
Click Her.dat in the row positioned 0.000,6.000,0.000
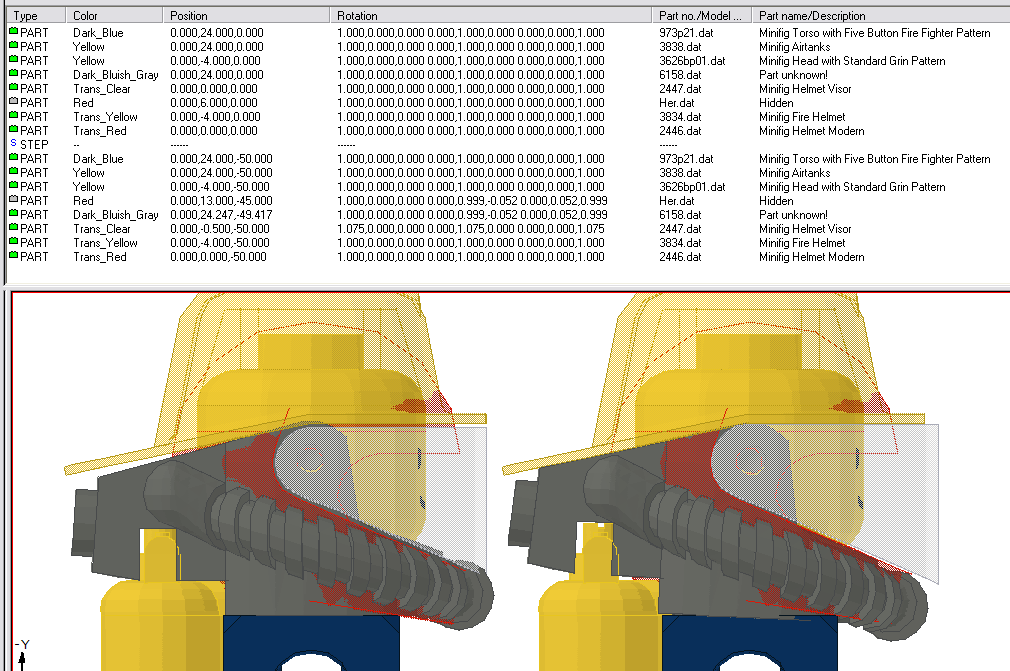(x=677, y=103)
